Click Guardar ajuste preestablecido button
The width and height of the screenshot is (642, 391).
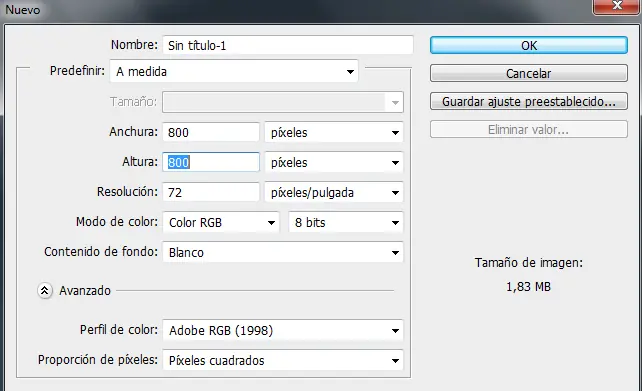coord(529,101)
